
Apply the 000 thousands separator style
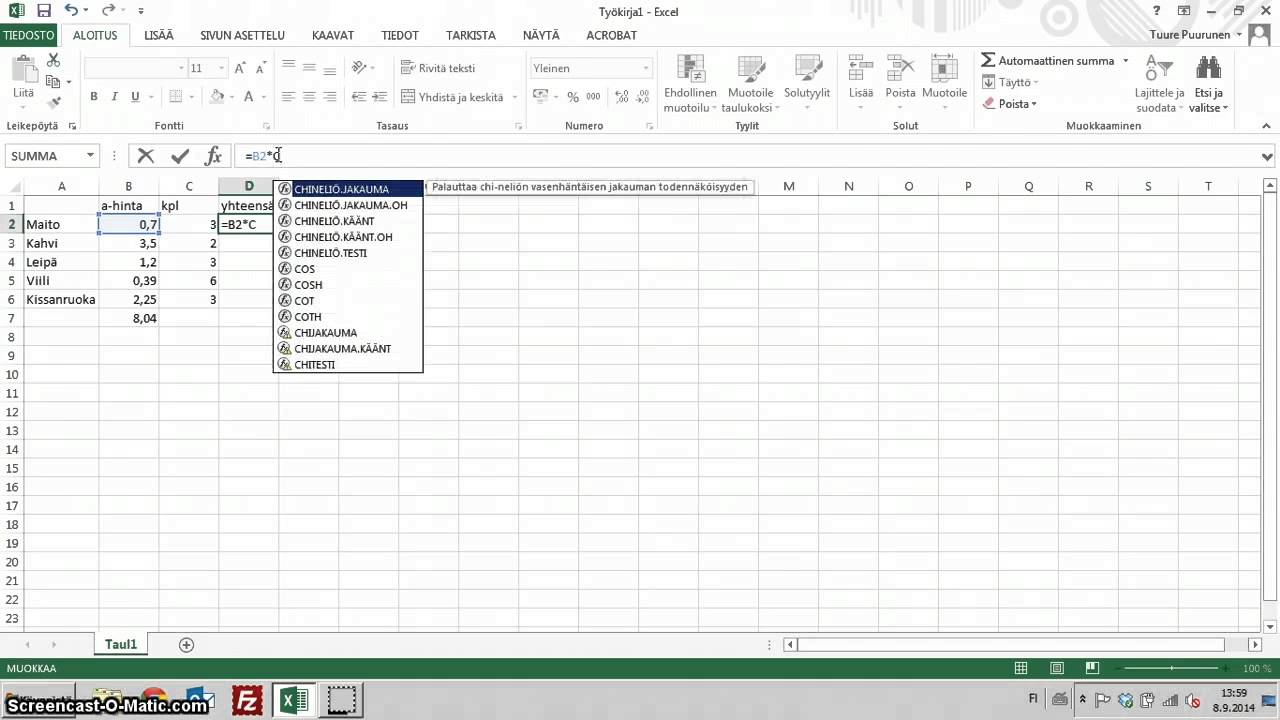(593, 97)
